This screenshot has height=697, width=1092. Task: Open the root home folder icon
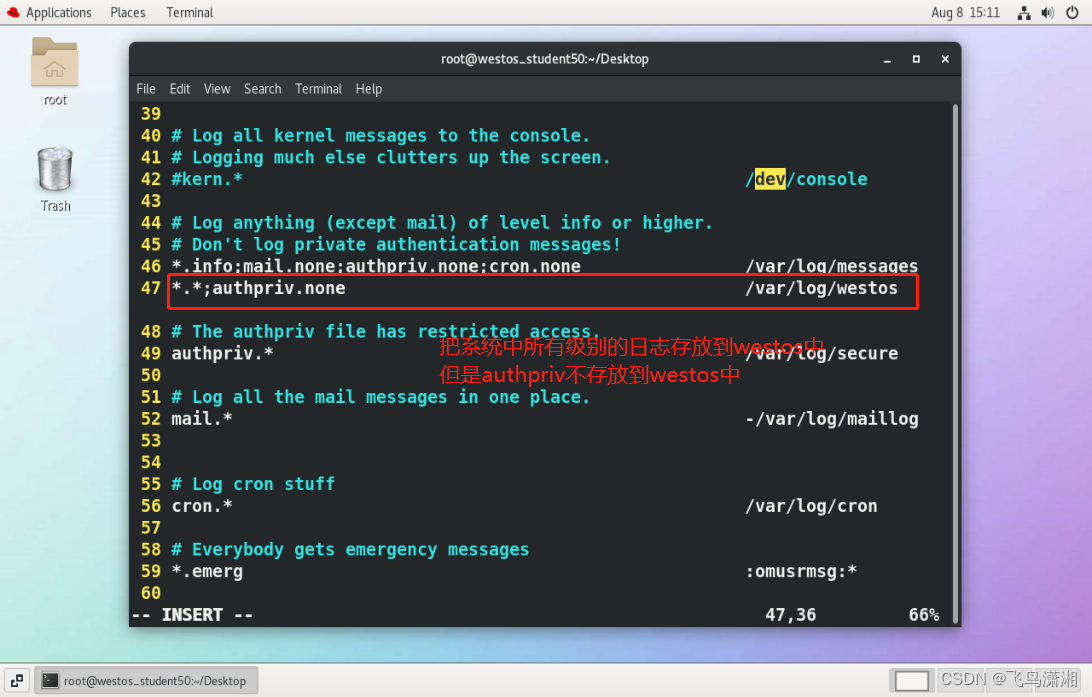(x=54, y=62)
